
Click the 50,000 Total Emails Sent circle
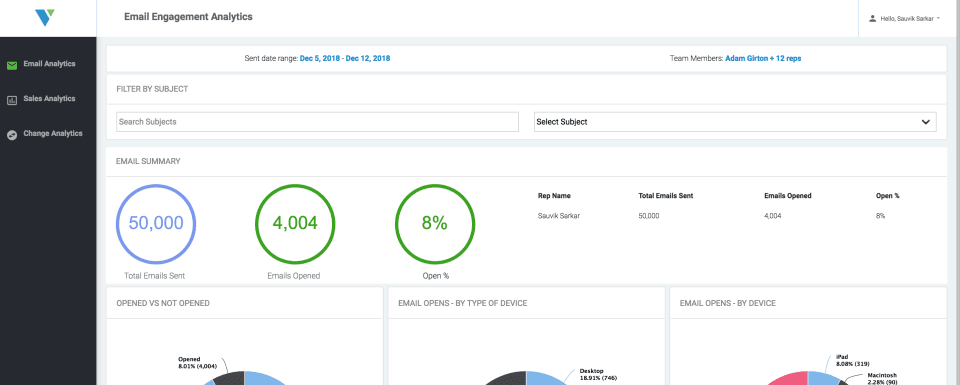pos(156,223)
